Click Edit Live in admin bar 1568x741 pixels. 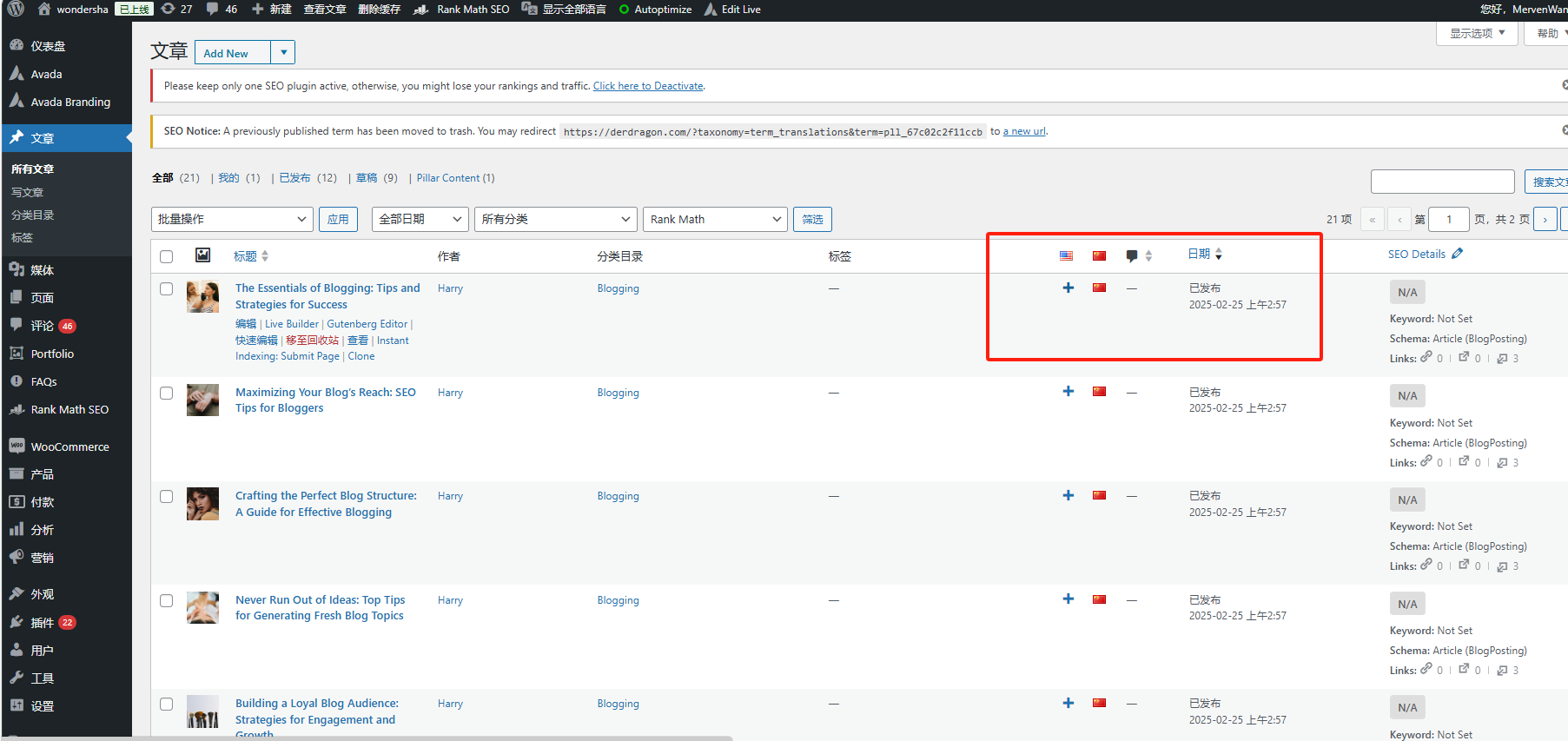[732, 9]
